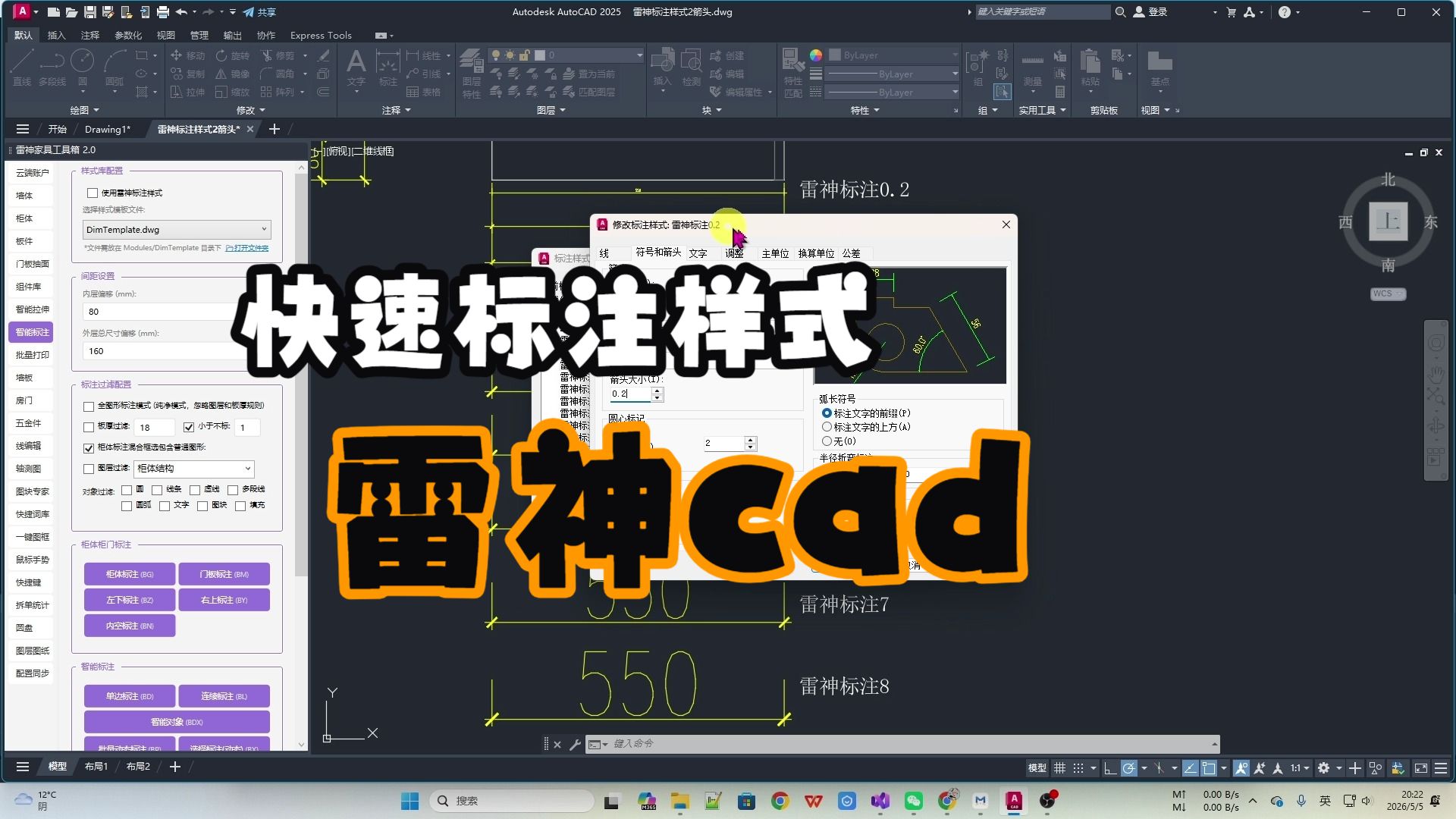The image size is (1456, 819).
Task: Open the 参数化 ribbon tab
Action: point(127,36)
